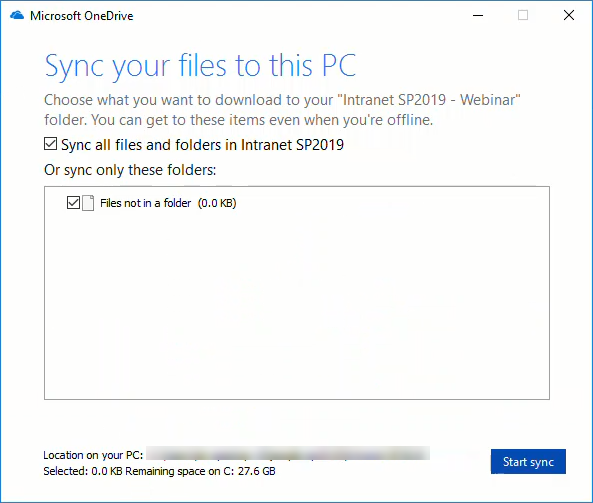The image size is (593, 503).
Task: Click the file icon beside Files not in a folder
Action: pos(88,203)
